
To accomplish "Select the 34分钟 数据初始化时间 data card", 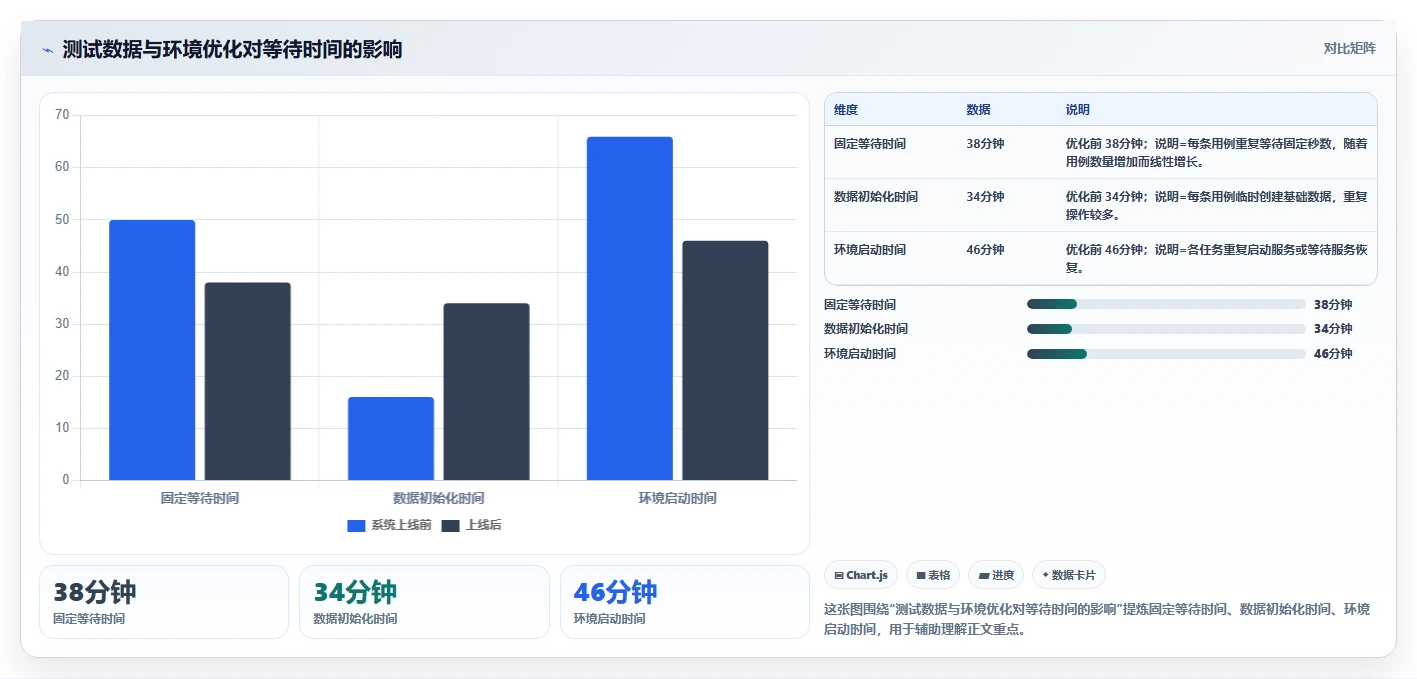I will tap(424, 602).
